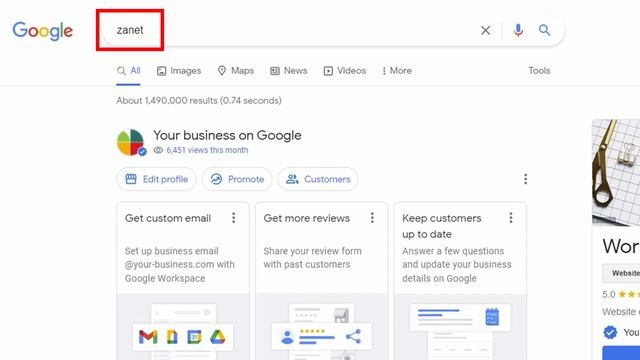Click the About 1,490,000 results text
Image resolution: width=640 pixels, height=360 pixels.
[x=199, y=100]
